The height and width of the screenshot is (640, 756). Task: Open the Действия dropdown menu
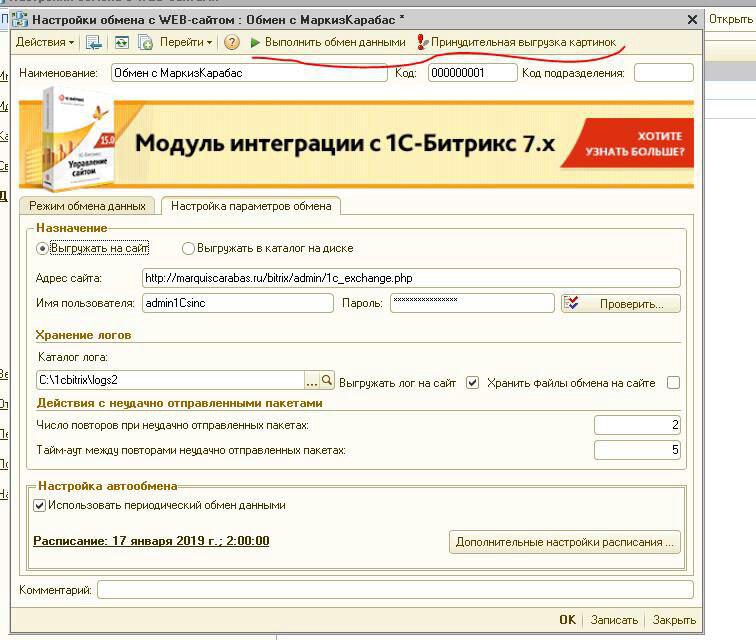coord(44,42)
